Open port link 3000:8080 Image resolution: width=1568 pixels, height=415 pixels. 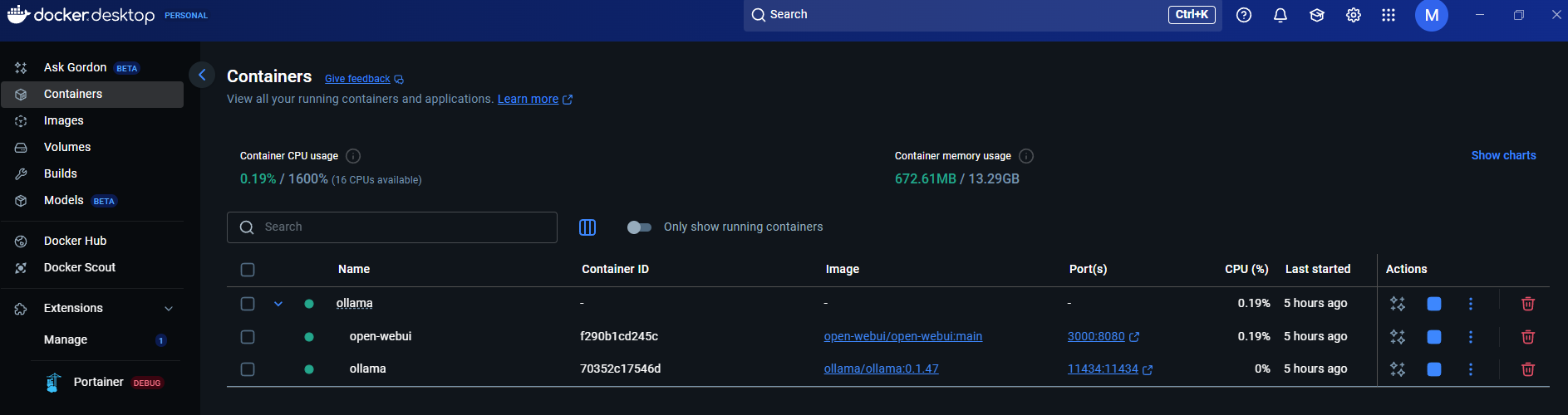pyautogui.click(x=1096, y=336)
